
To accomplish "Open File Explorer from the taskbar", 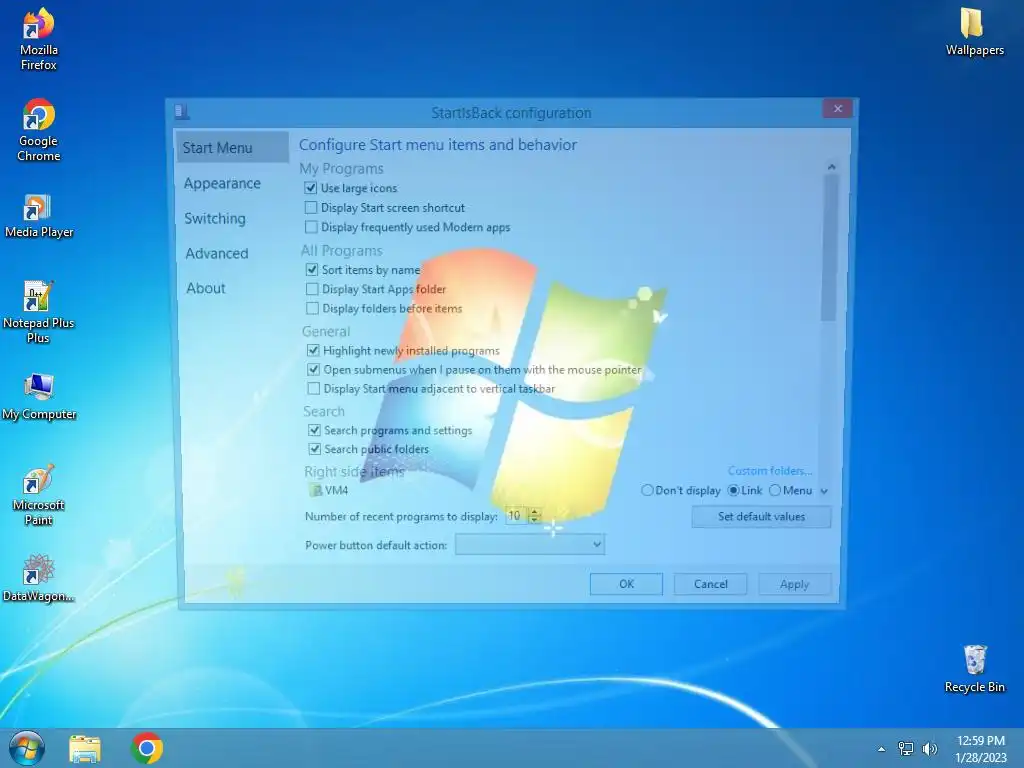I will (x=85, y=749).
